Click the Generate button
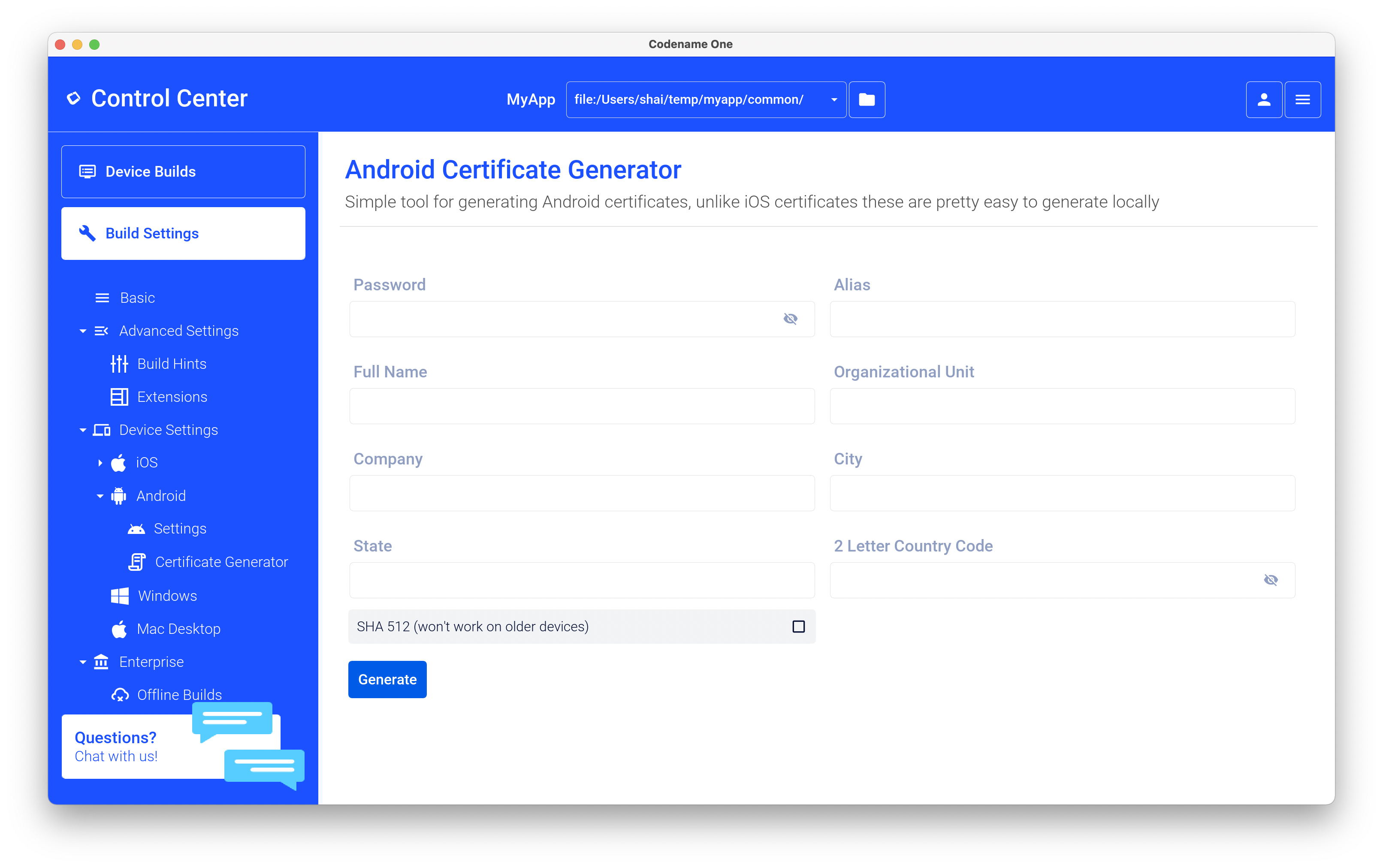This screenshot has height=868, width=1383. [x=387, y=679]
